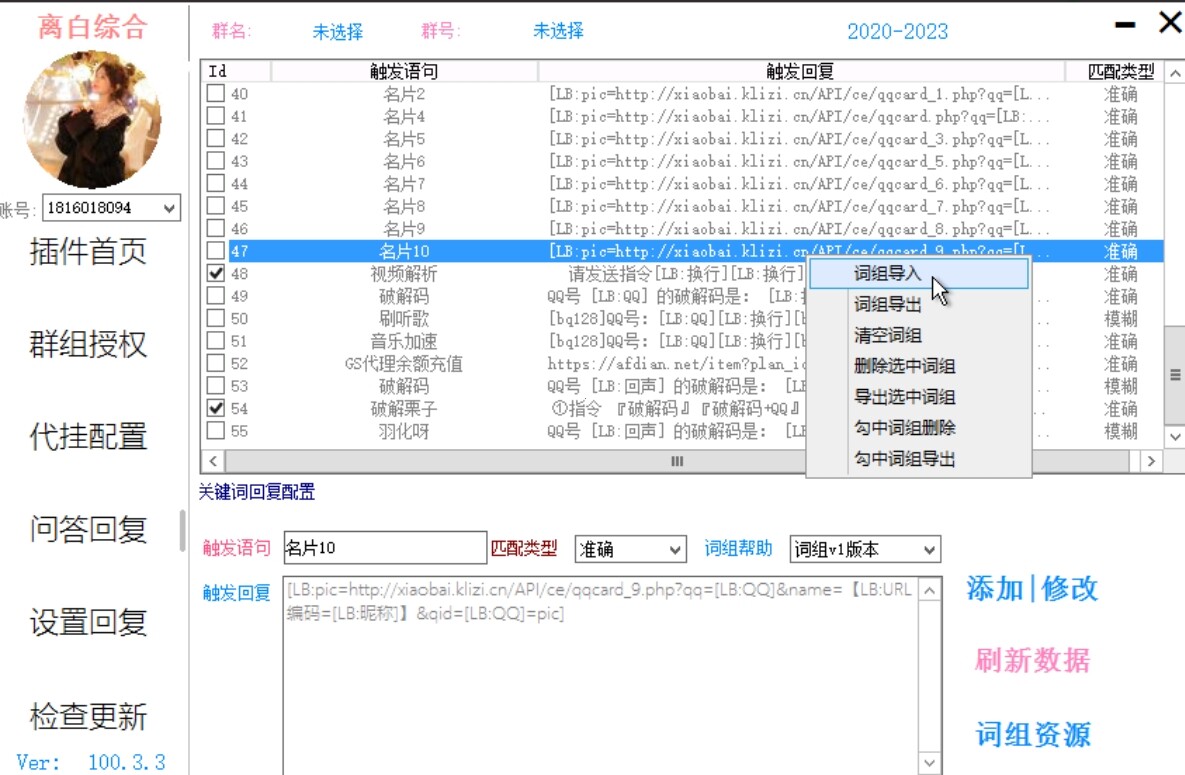
Task: Open the 设置回复 sidebar section
Action: click(x=90, y=623)
